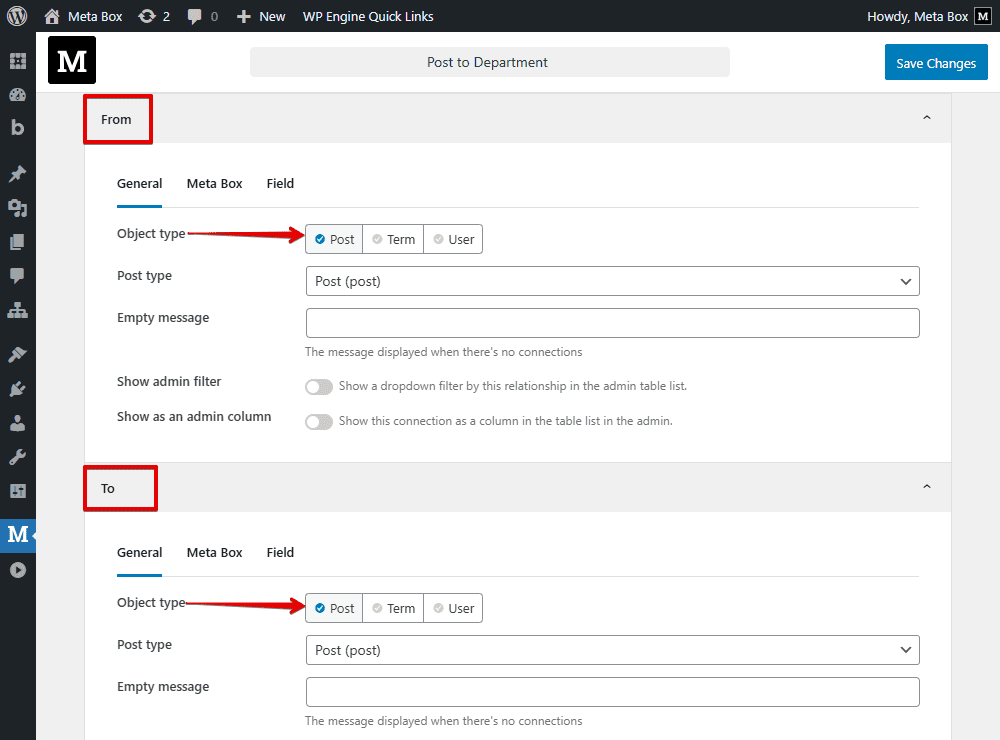Click Empty message field in From section
Image resolution: width=1000 pixels, height=740 pixels.
(x=612, y=323)
